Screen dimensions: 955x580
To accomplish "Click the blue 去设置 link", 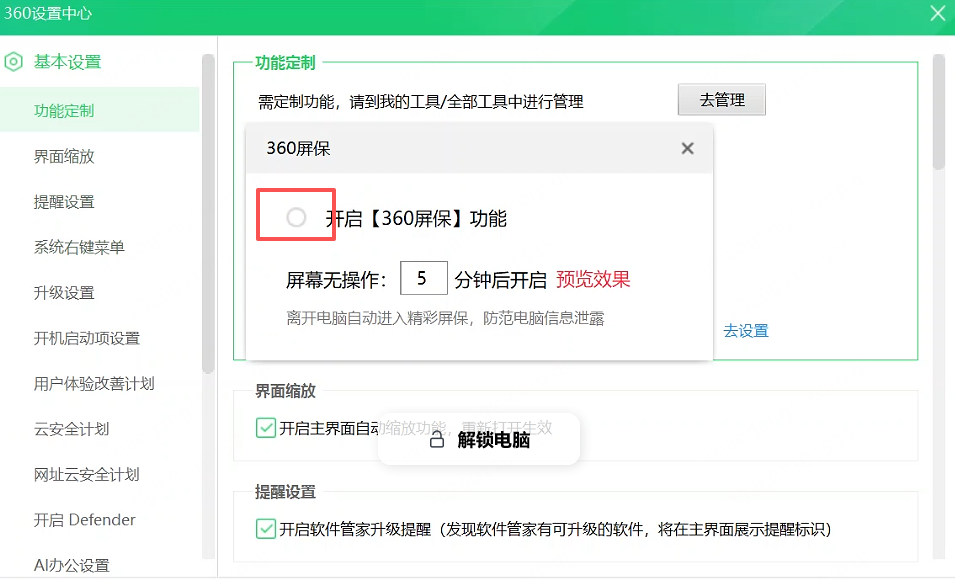I will click(746, 331).
